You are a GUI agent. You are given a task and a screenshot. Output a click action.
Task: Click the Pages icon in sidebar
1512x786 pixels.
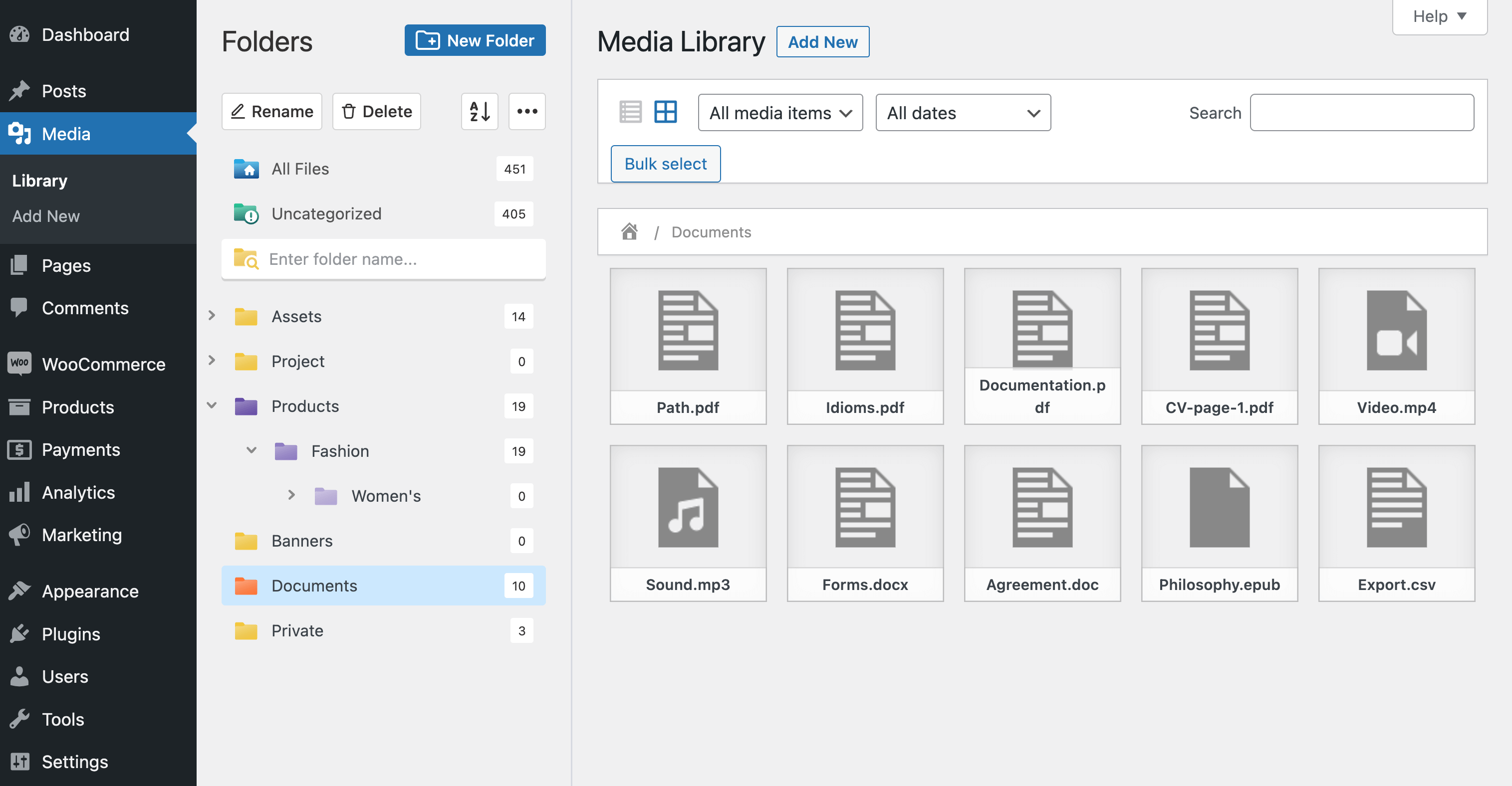19,265
